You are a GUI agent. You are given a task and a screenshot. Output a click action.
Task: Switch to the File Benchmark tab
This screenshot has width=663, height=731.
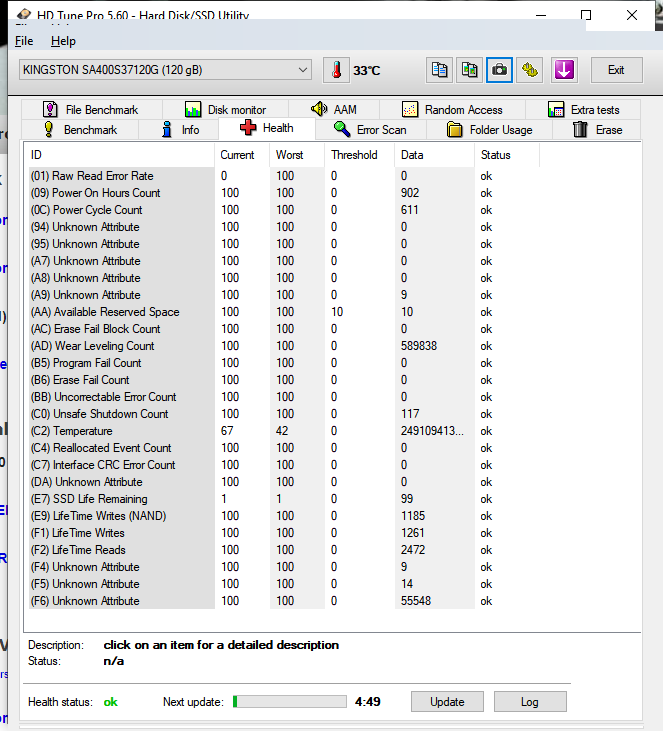coord(91,110)
